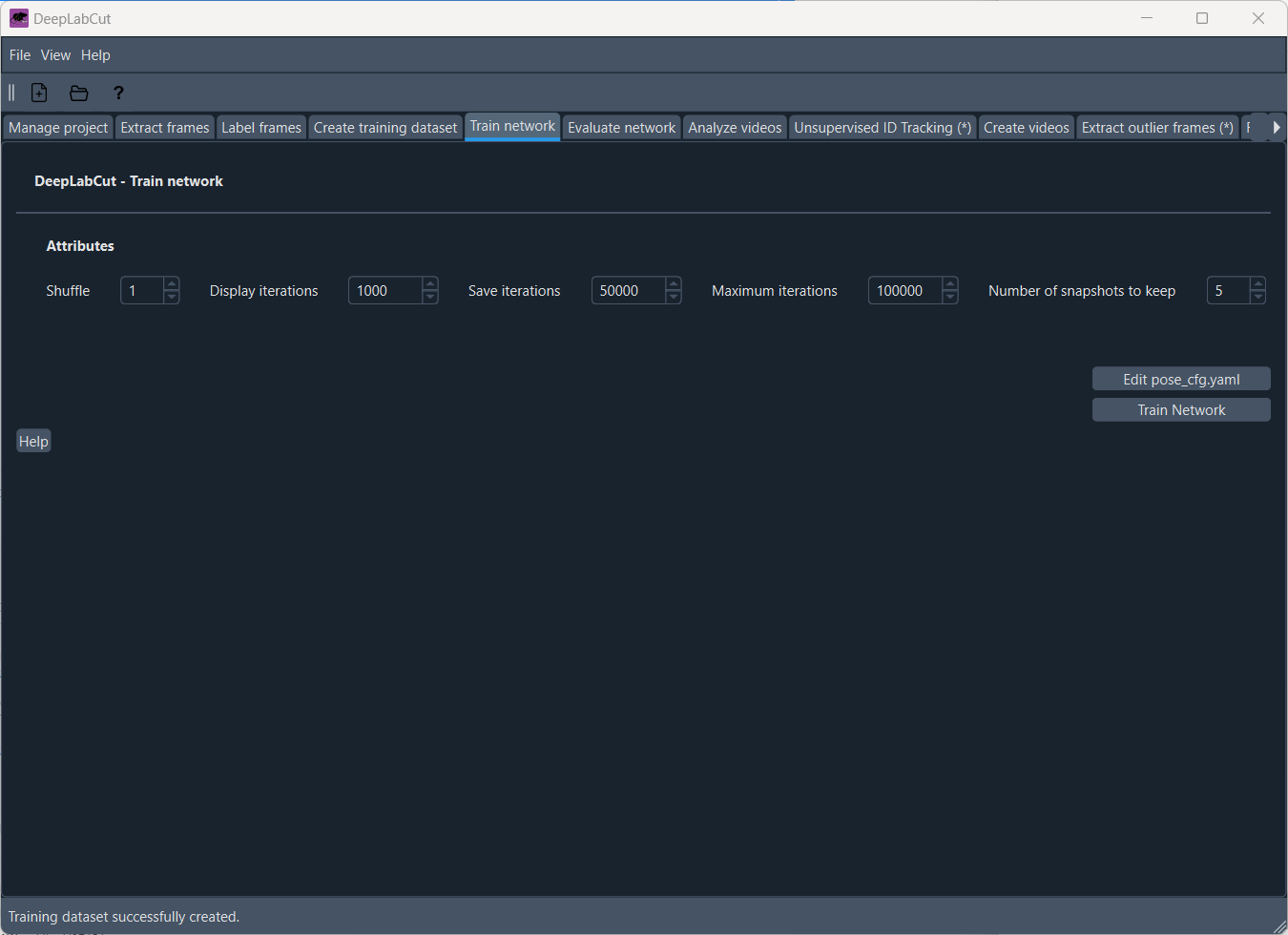Click the 'Number of snapshots to keep' label
The width and height of the screenshot is (1288, 935).
1082,291
